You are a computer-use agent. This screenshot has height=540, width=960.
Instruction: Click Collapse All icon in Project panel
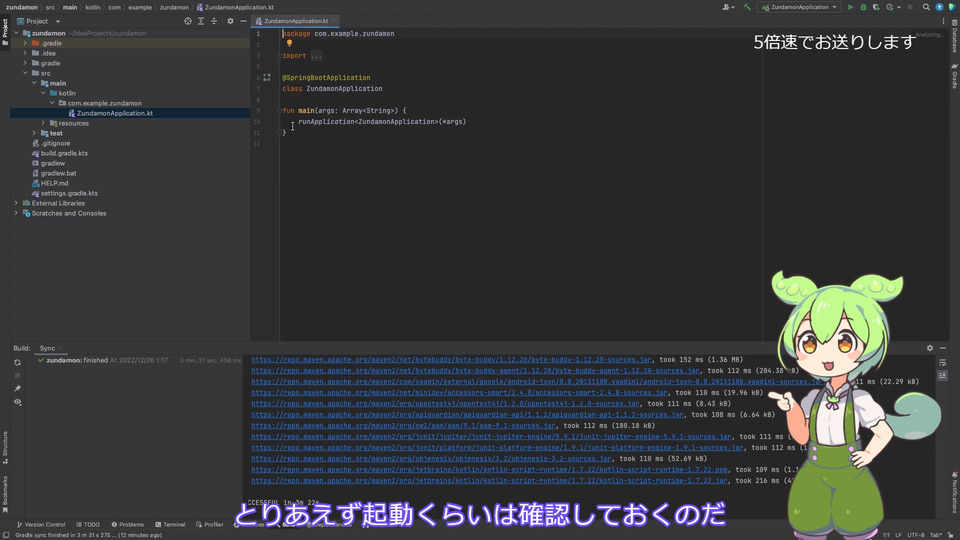coord(214,21)
